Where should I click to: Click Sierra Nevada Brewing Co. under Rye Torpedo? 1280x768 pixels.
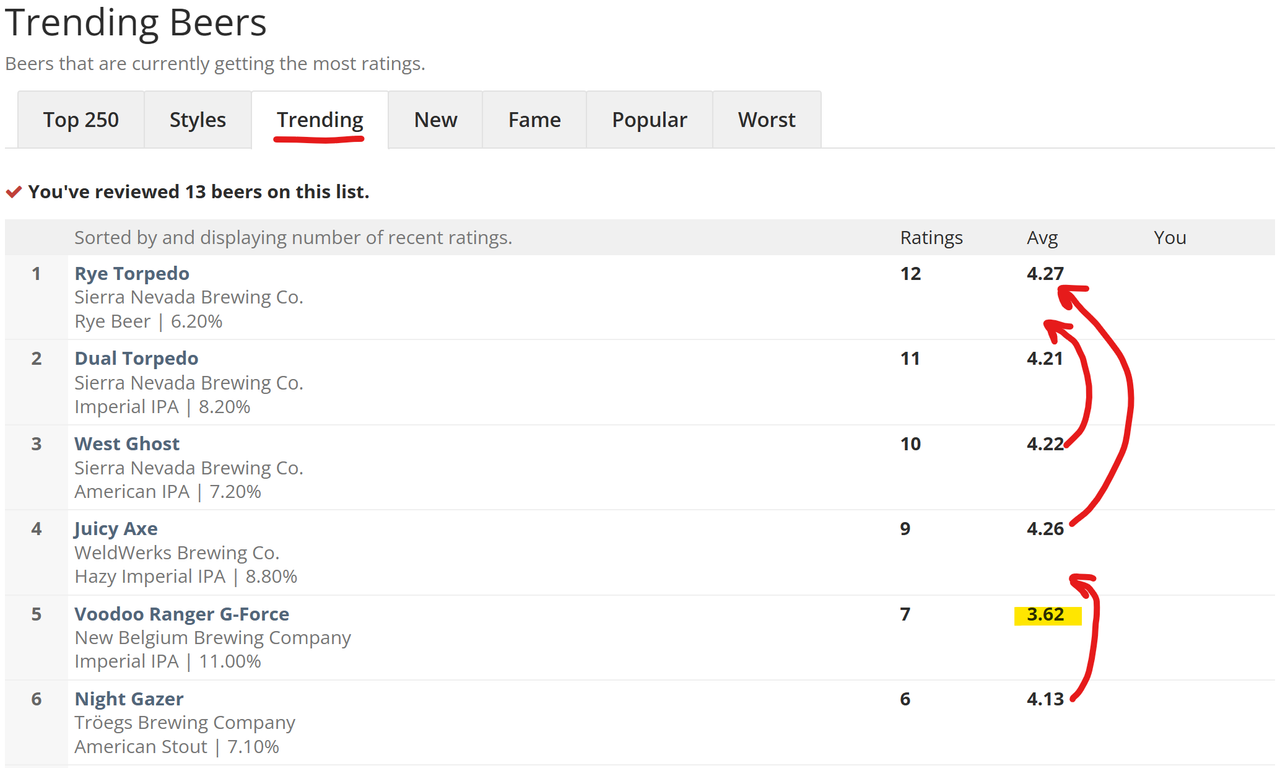coord(189,297)
